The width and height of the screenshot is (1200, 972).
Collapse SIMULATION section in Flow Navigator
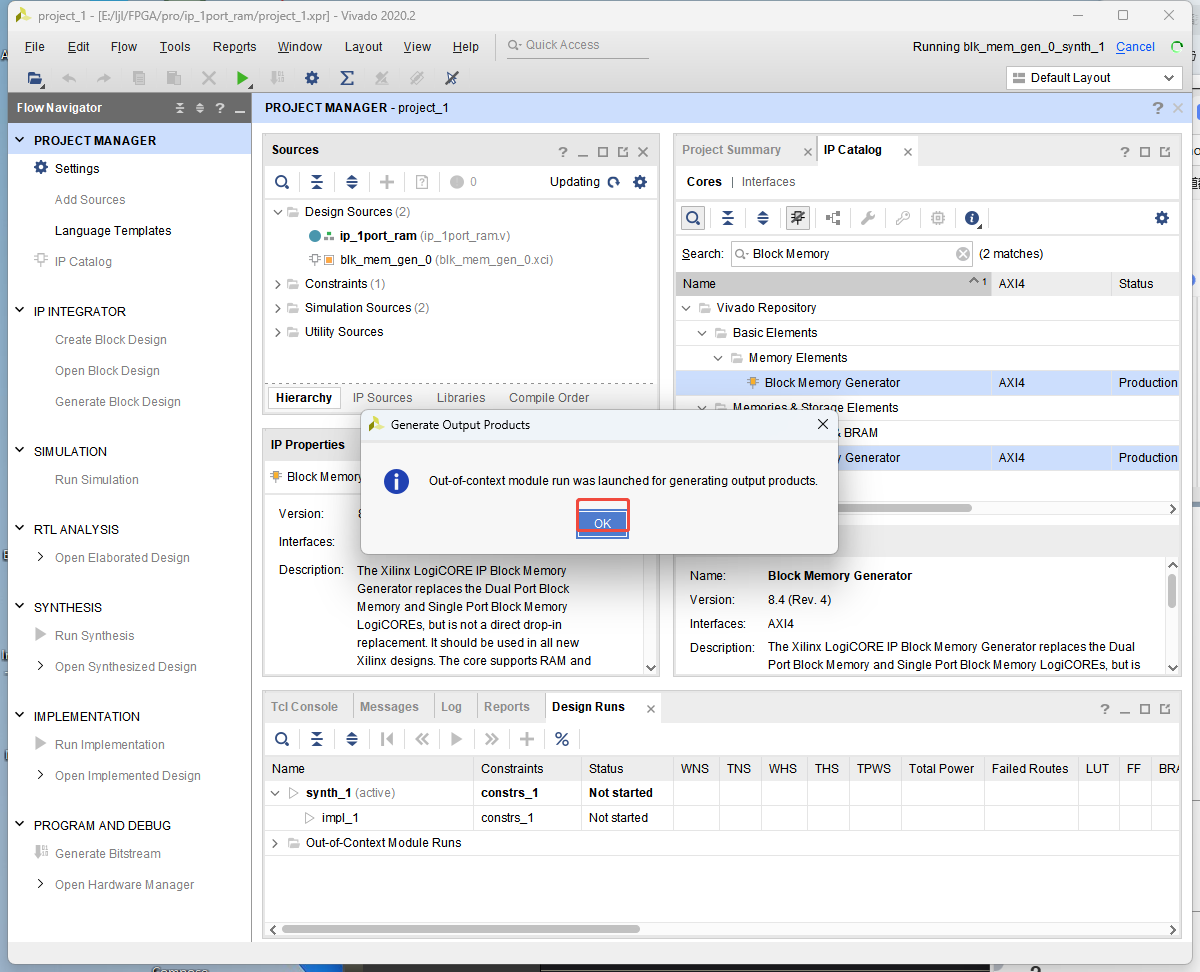coord(19,451)
